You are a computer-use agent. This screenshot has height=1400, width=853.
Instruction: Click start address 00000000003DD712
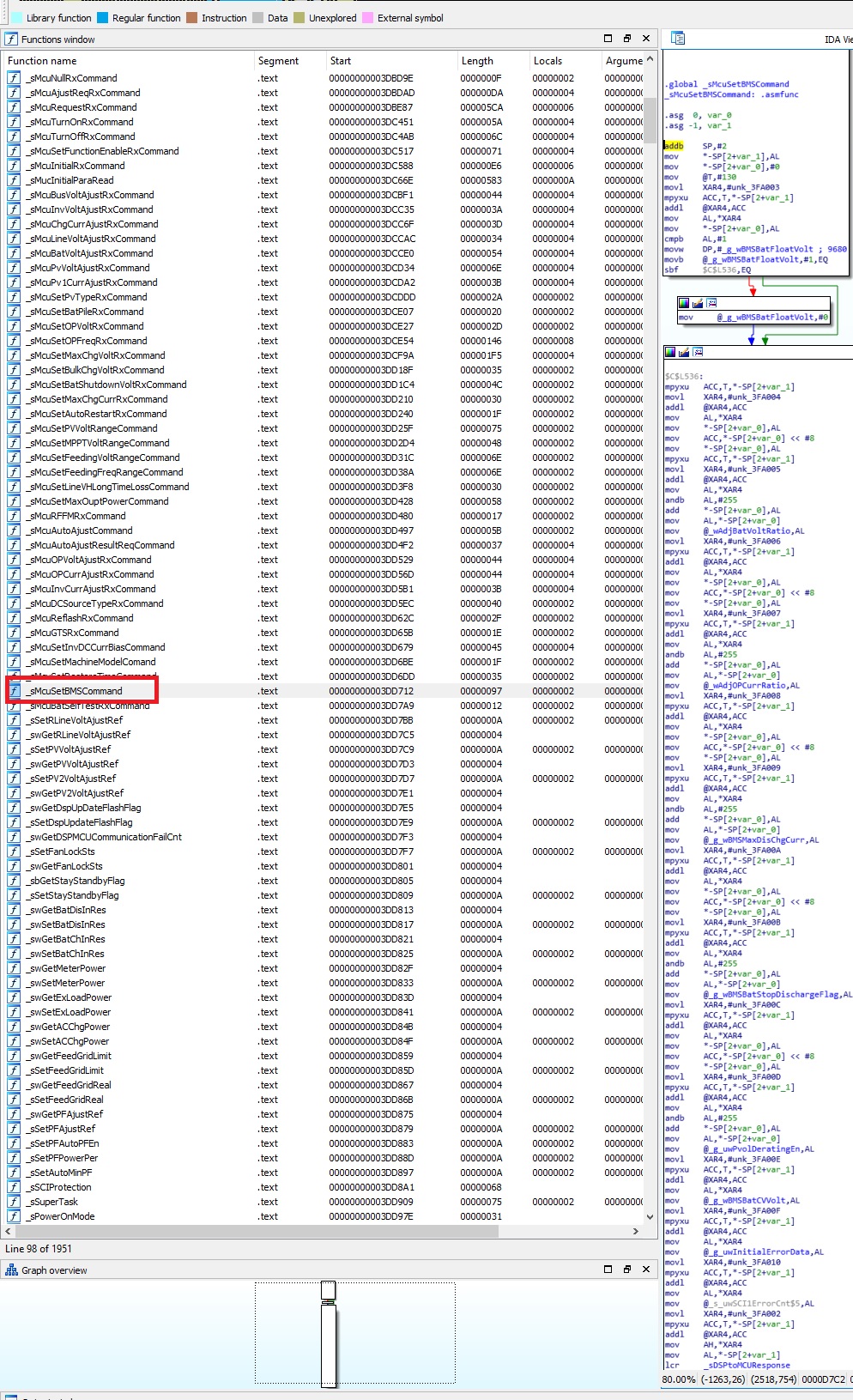371,691
